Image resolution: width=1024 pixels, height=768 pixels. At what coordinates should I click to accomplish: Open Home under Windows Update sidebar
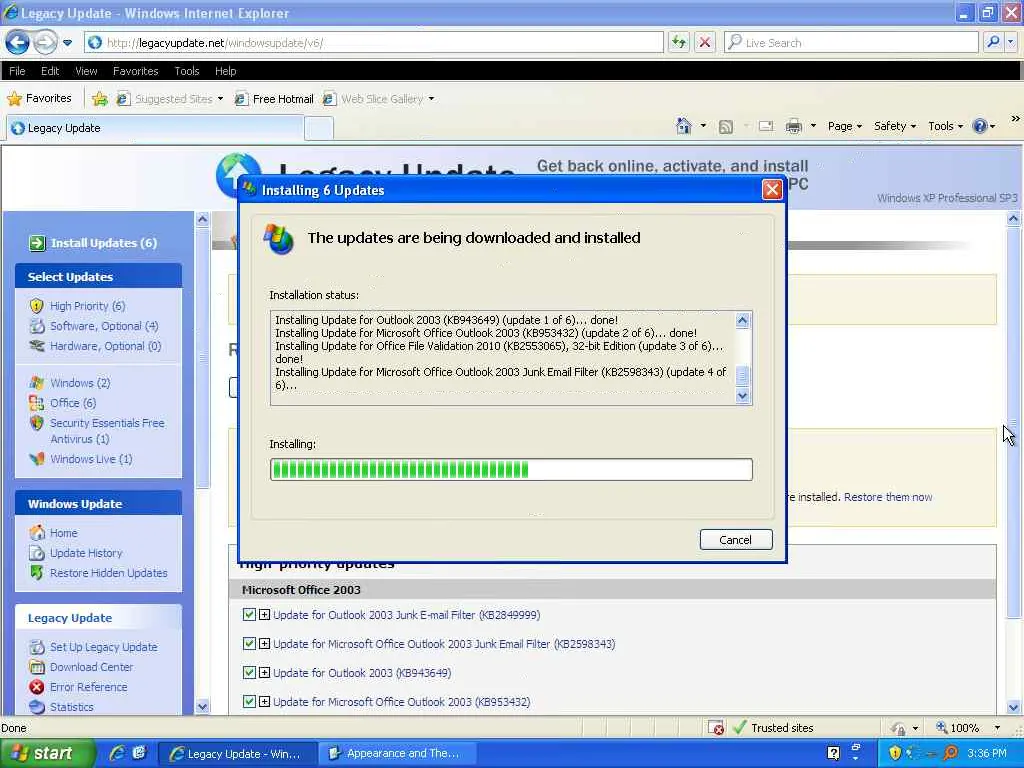(63, 533)
